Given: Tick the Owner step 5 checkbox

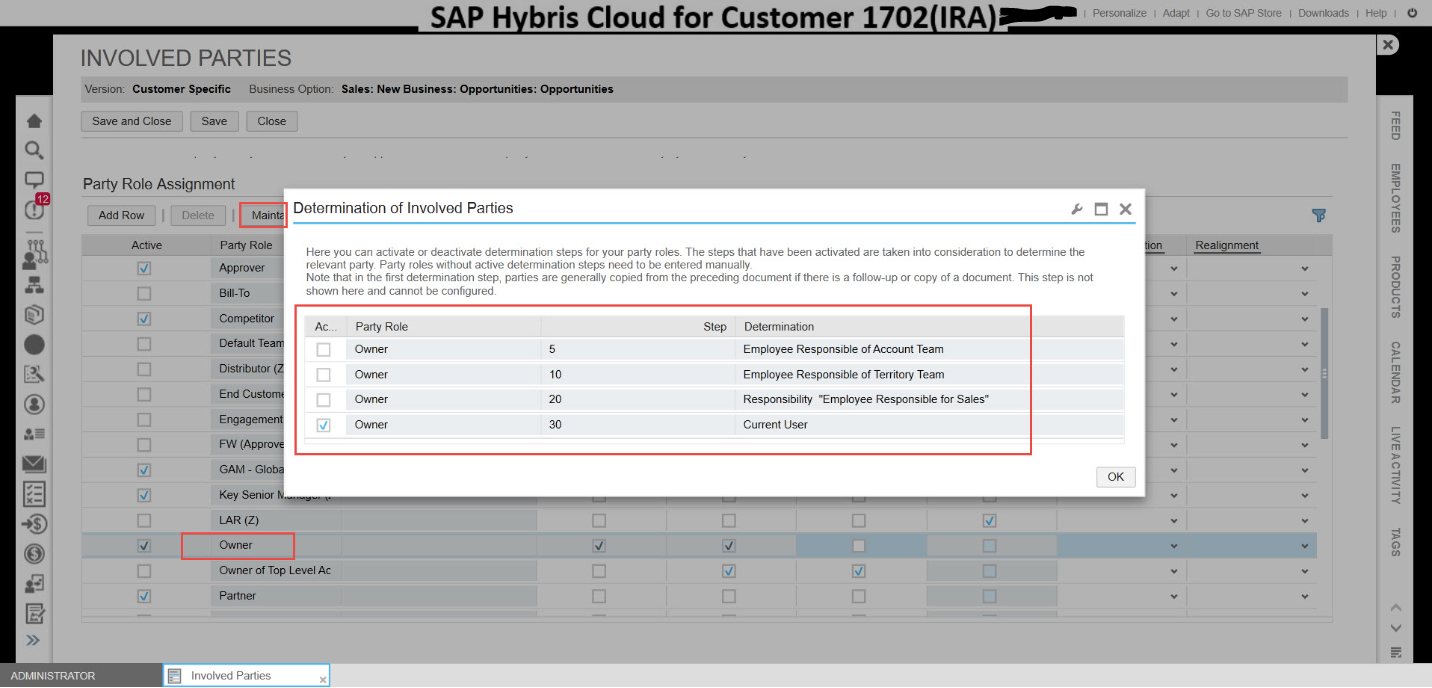Looking at the screenshot, I should click(323, 350).
